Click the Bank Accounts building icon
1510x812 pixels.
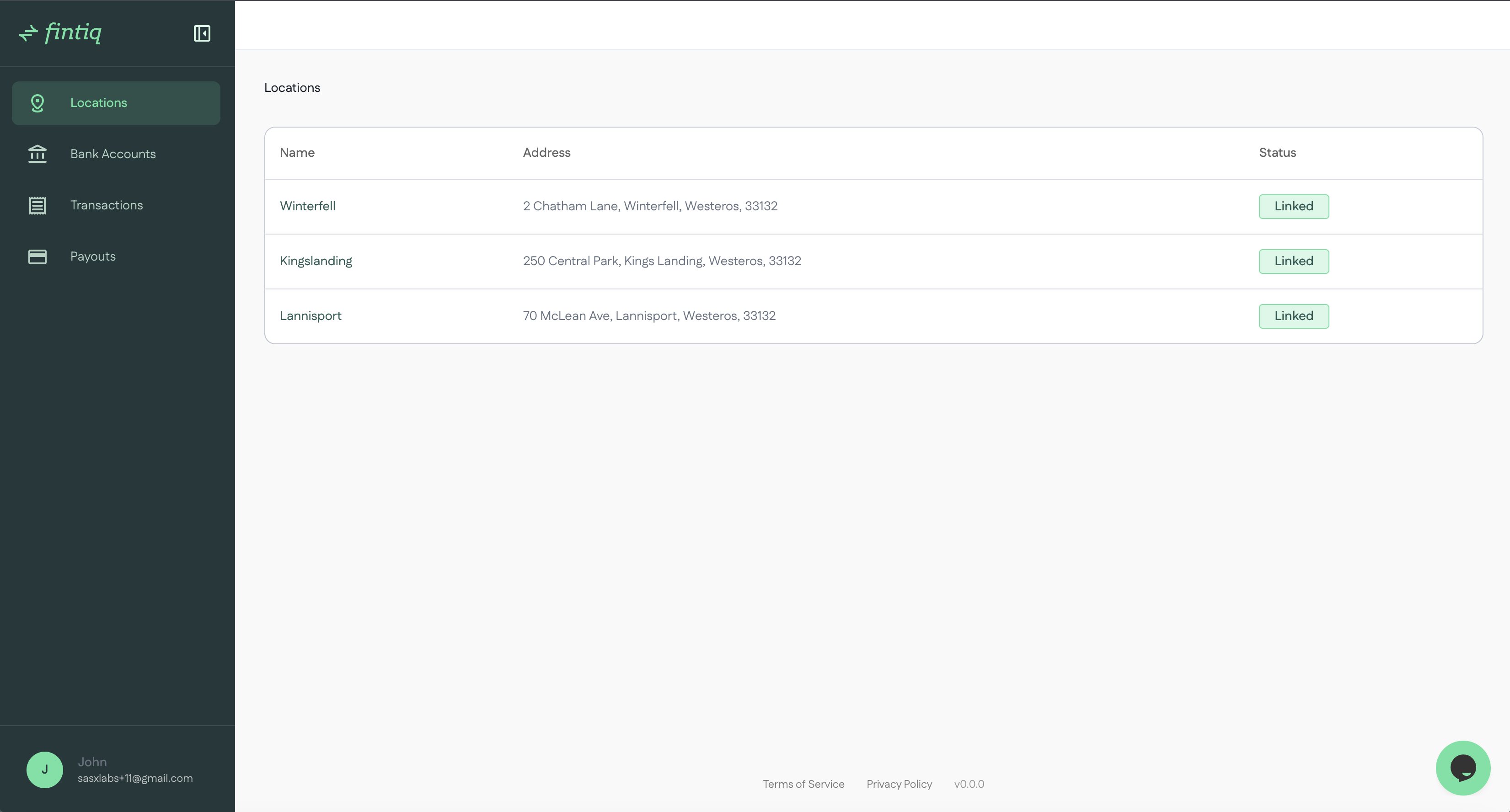(37, 154)
